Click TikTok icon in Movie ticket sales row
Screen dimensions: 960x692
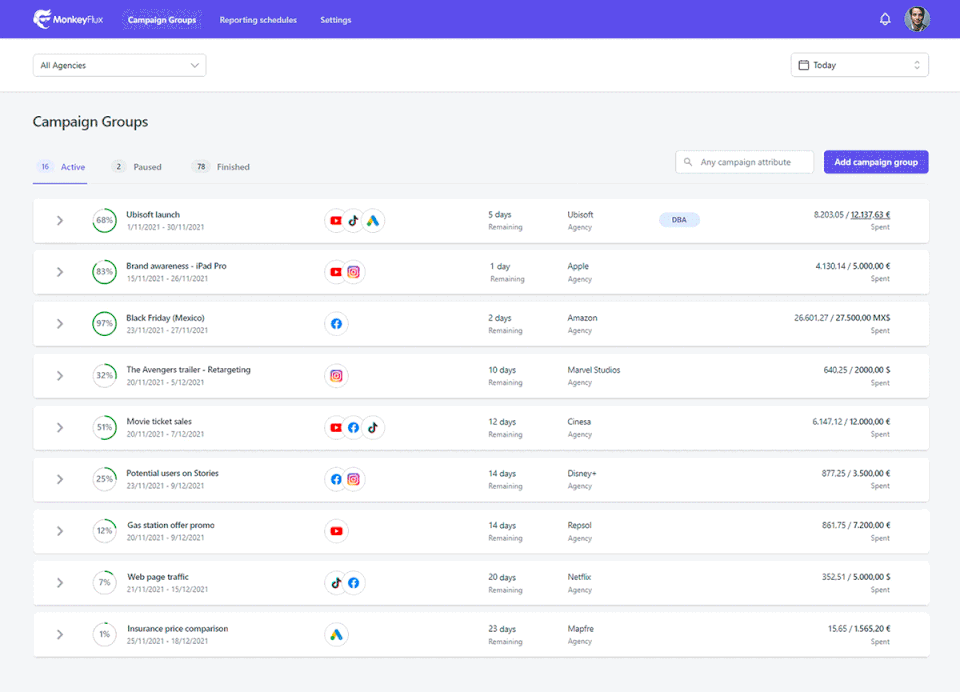[372, 427]
